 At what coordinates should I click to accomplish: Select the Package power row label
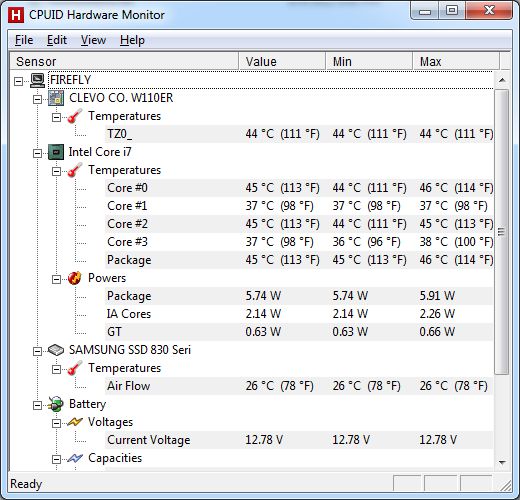coord(129,296)
